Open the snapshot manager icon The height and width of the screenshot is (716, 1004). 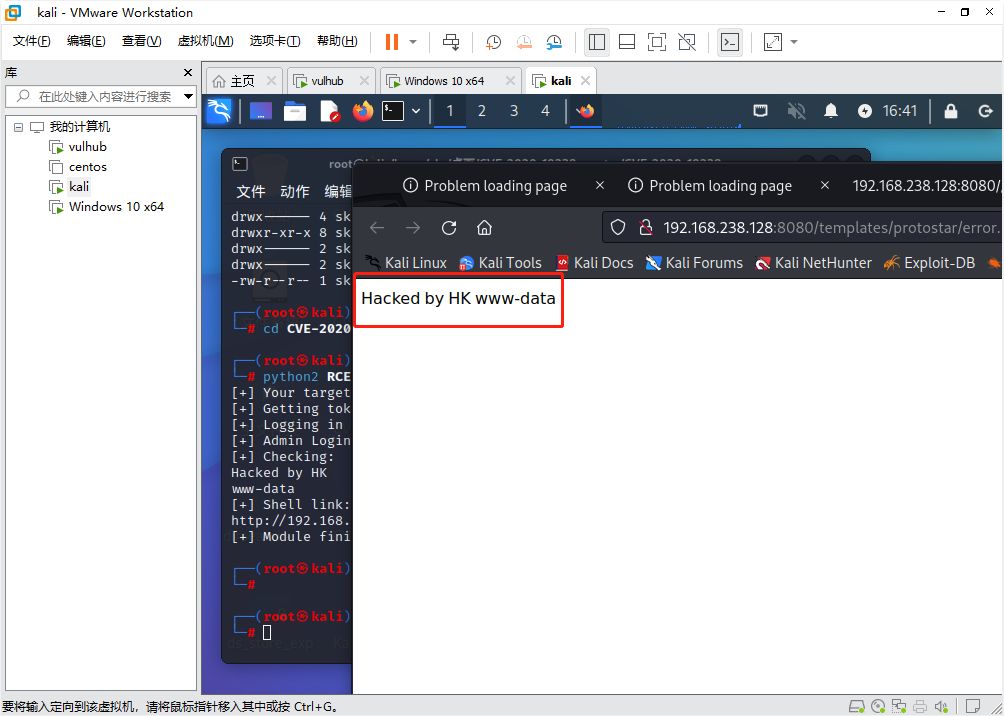pos(554,42)
